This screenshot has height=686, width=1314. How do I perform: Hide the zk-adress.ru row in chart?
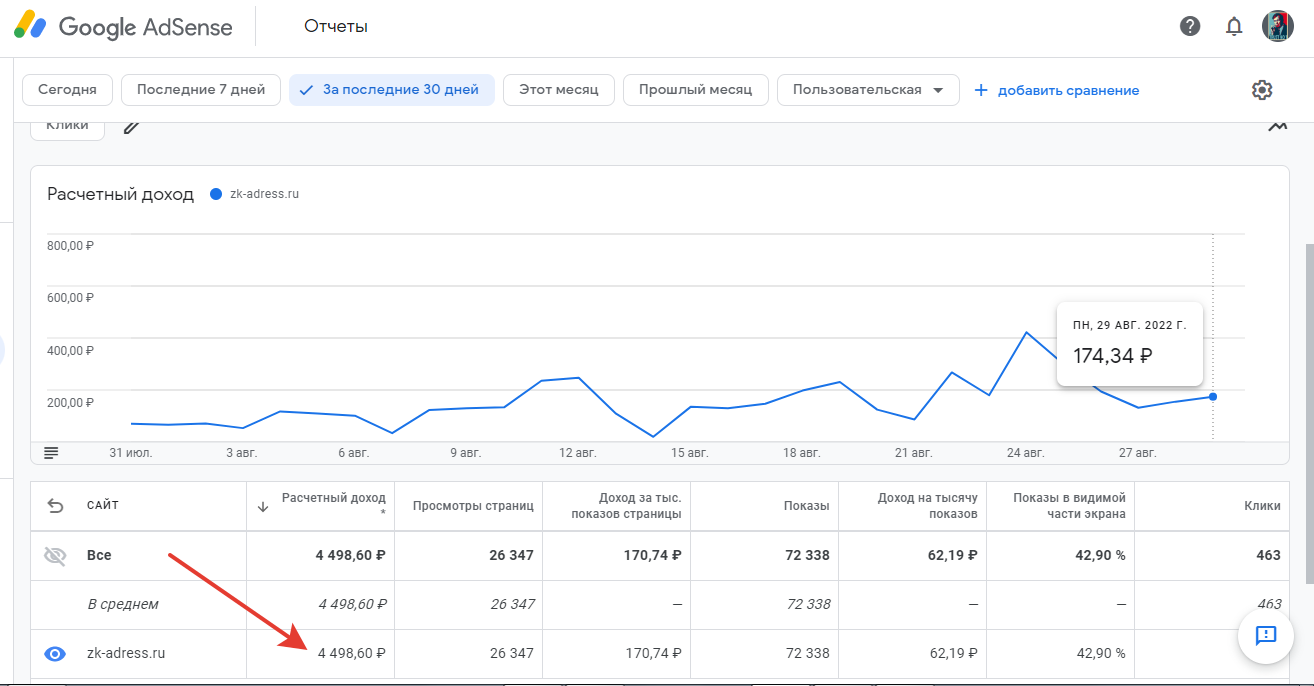[56, 654]
